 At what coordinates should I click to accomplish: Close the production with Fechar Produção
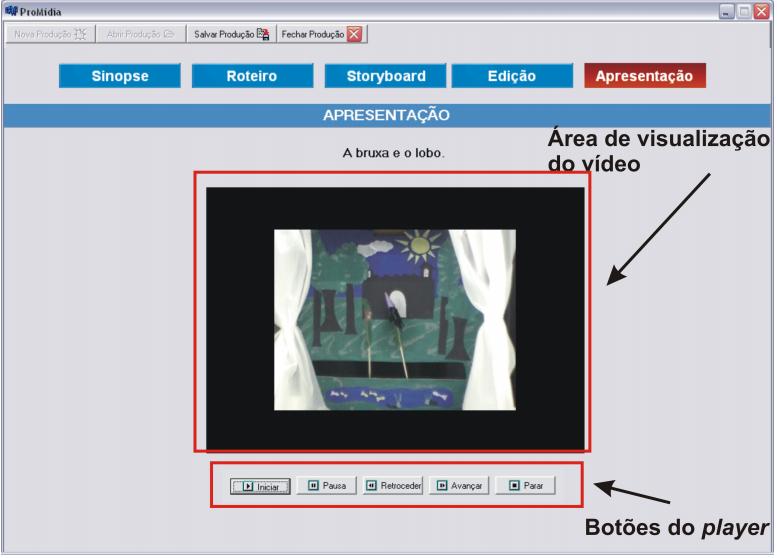tap(321, 33)
